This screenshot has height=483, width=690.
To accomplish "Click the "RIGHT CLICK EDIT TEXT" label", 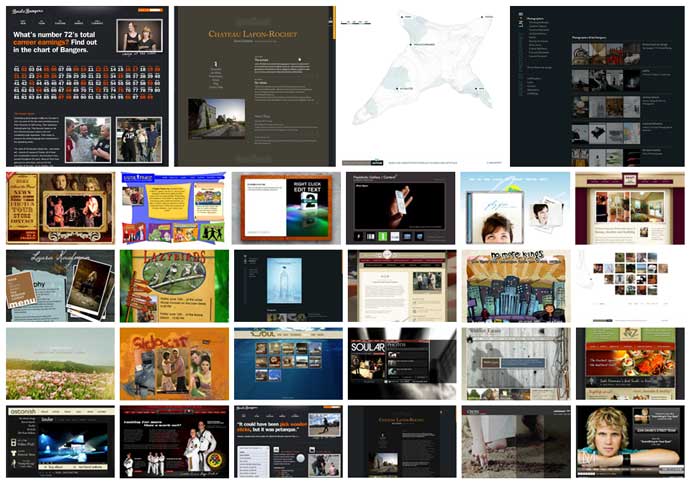I will 307,187.
